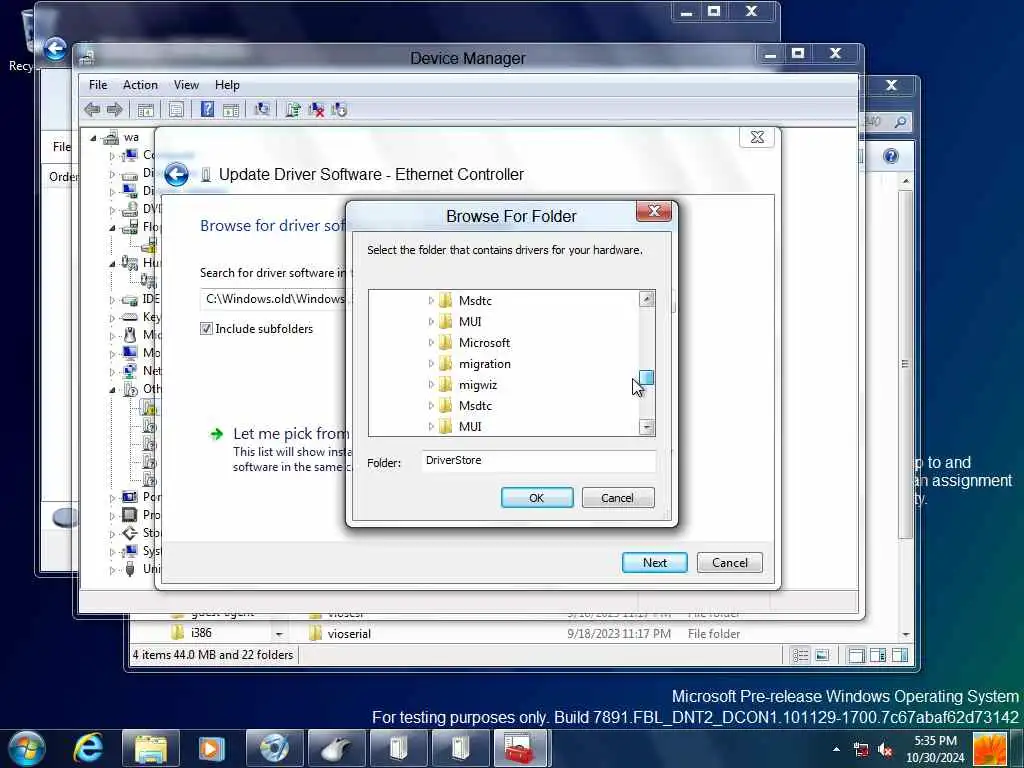
Task: Toggle Explorer navigation pane layout icon
Action: [856, 655]
